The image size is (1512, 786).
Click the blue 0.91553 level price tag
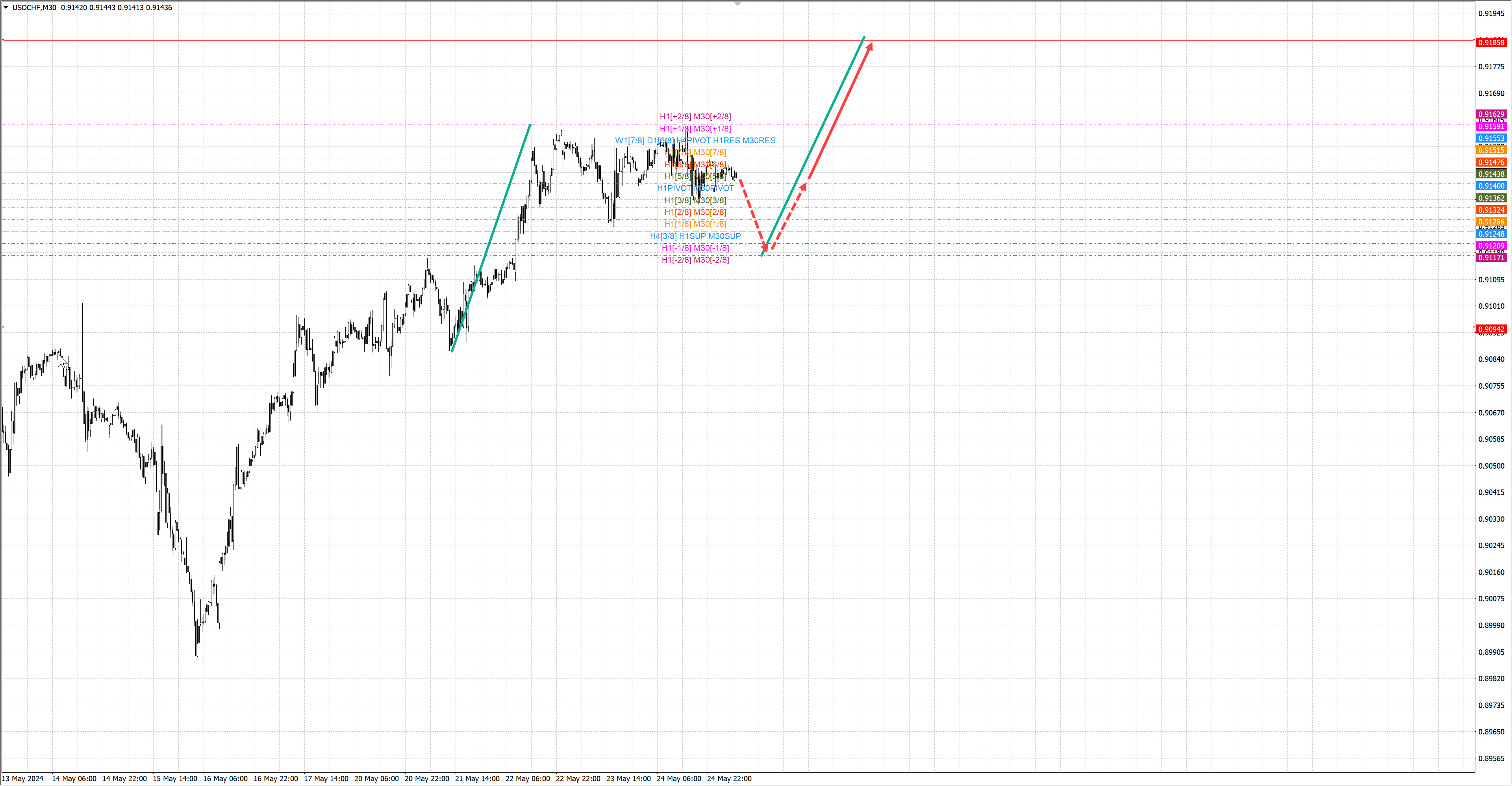coord(1491,139)
